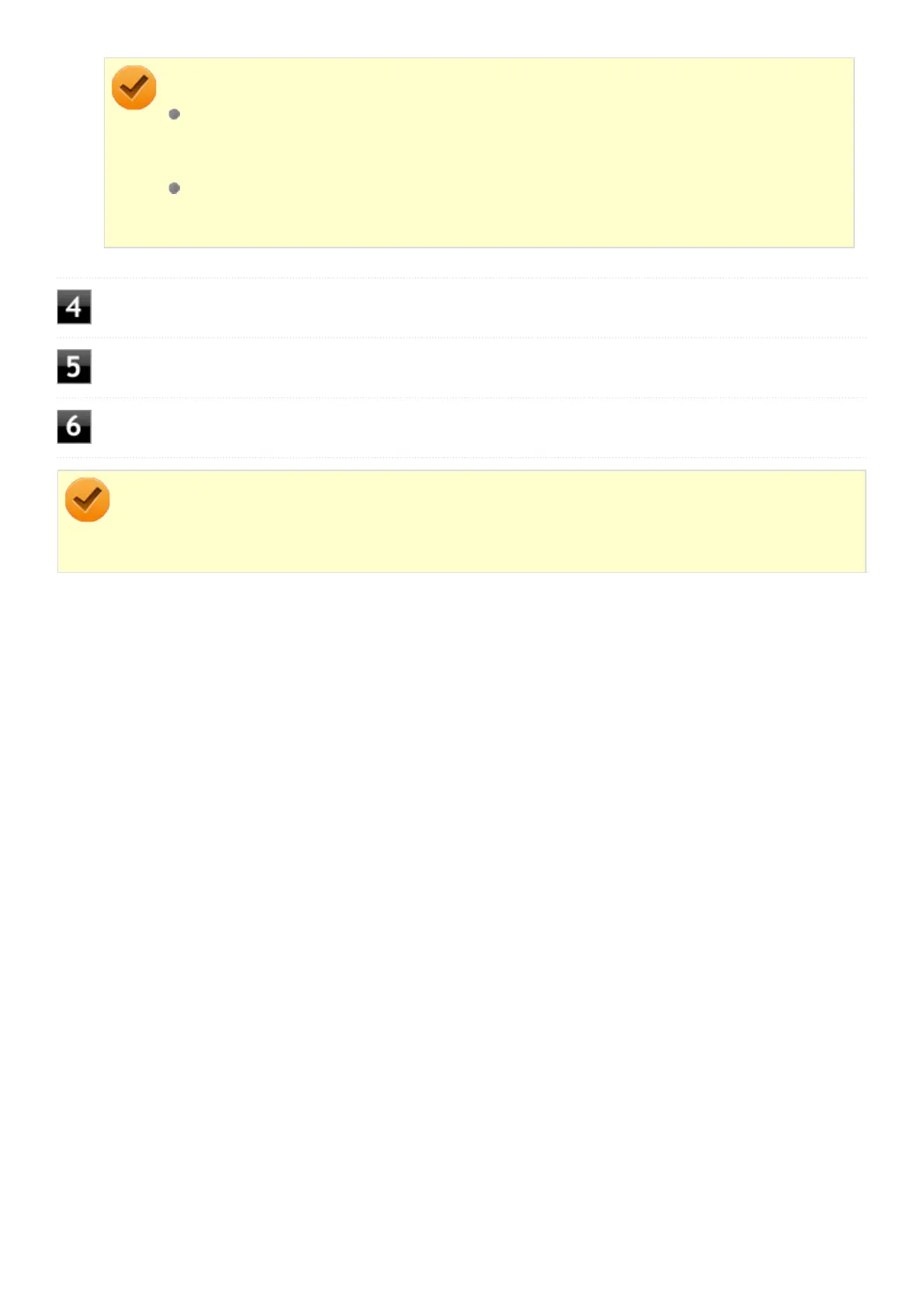Click the first gray bullet in the note
924x1307 pixels.
tap(175, 114)
